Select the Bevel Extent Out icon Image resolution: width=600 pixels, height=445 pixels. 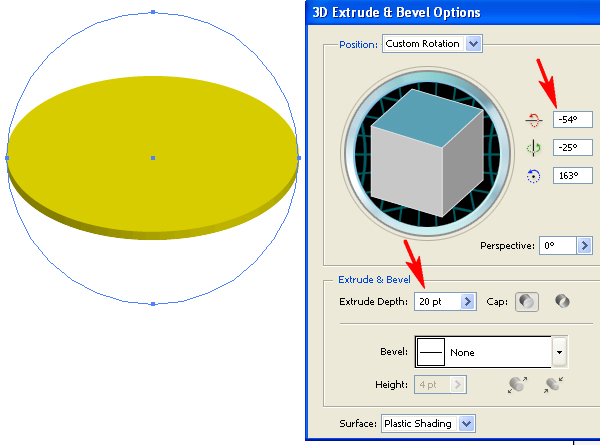pos(518,385)
